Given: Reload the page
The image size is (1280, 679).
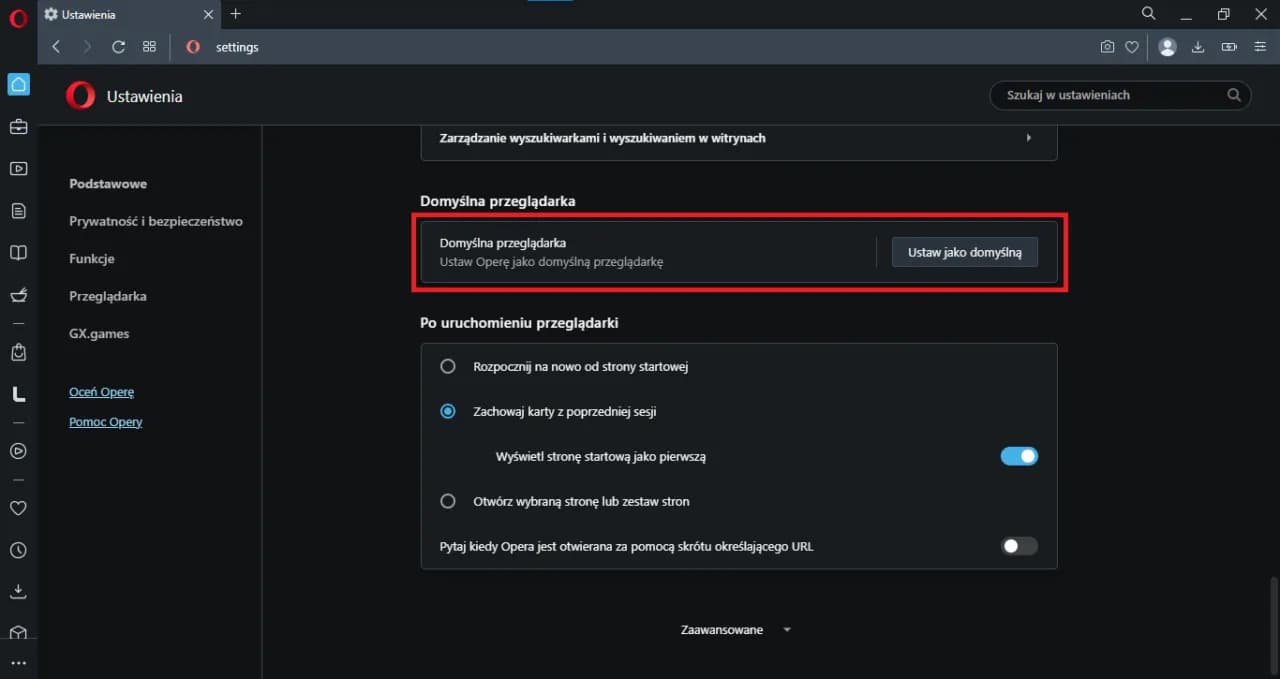Looking at the screenshot, I should (118, 46).
